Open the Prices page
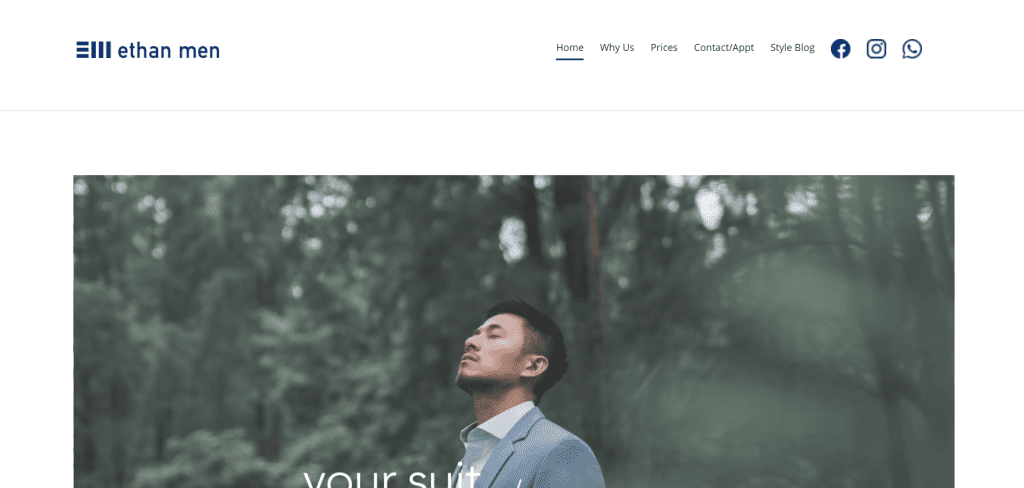1024x488 pixels. [664, 48]
